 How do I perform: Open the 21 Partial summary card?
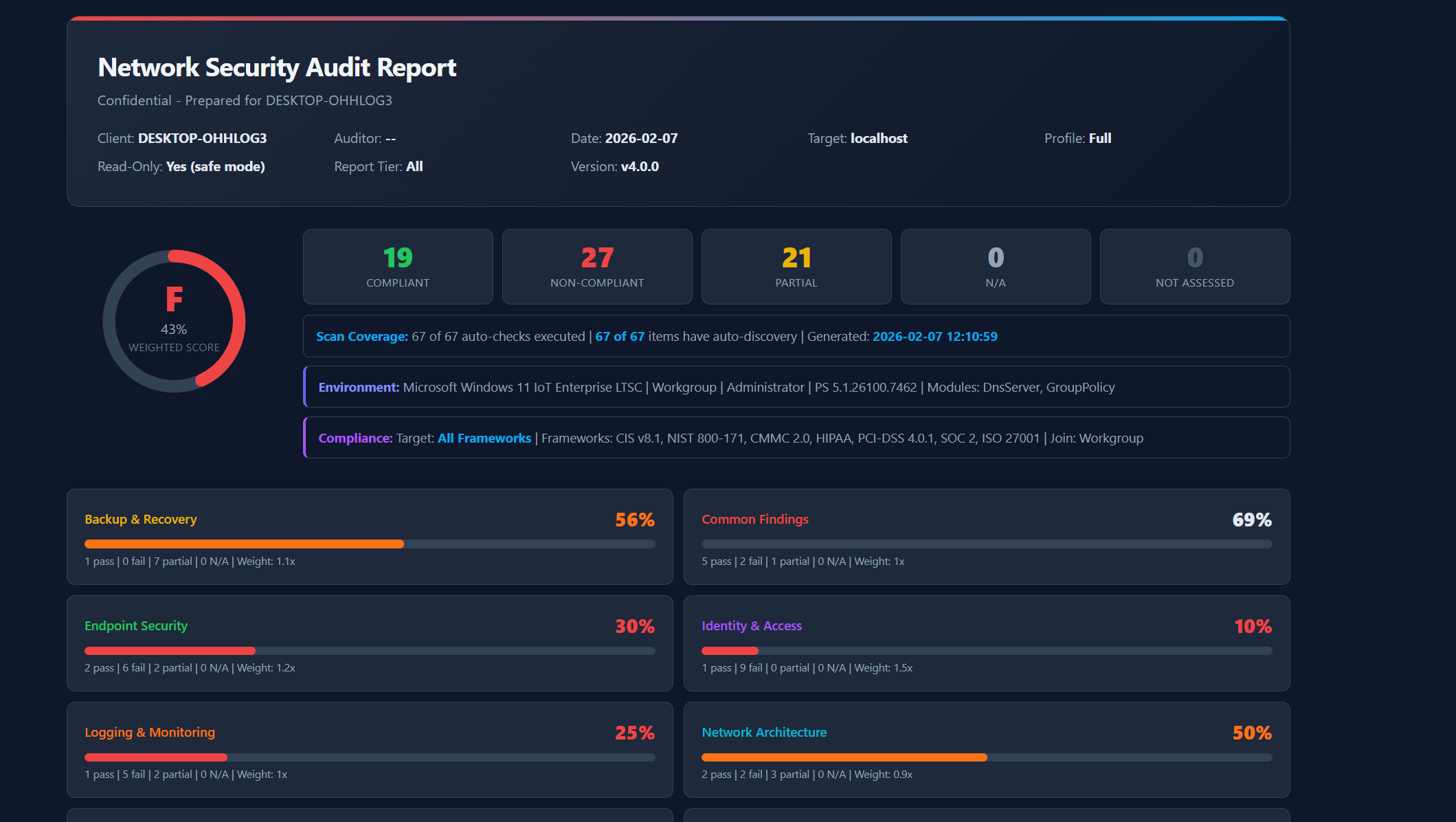[x=796, y=267]
